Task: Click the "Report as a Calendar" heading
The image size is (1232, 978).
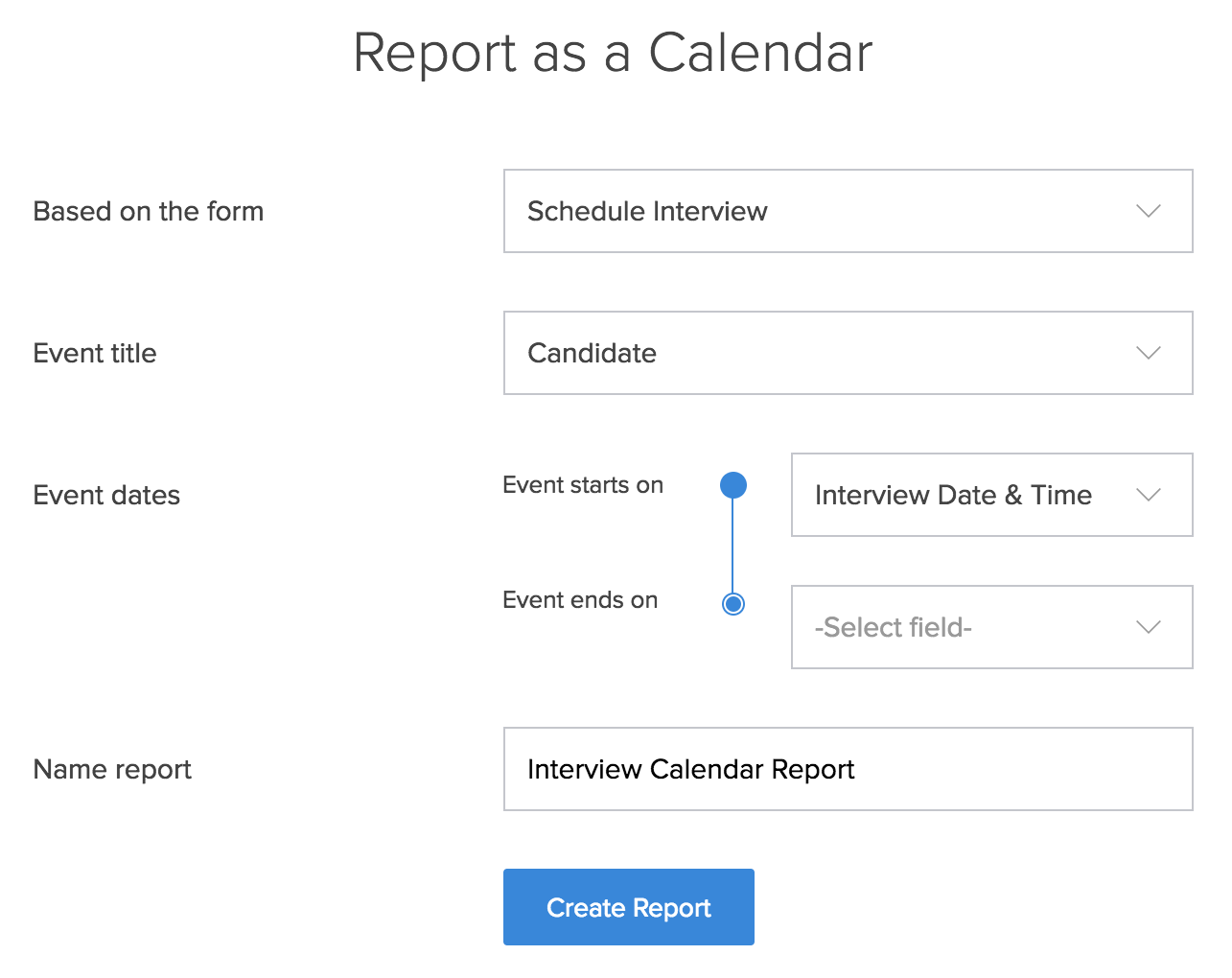Action: (x=614, y=53)
